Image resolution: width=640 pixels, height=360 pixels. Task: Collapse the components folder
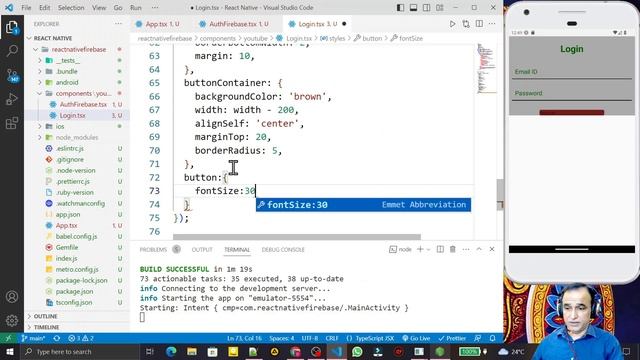pos(78,93)
